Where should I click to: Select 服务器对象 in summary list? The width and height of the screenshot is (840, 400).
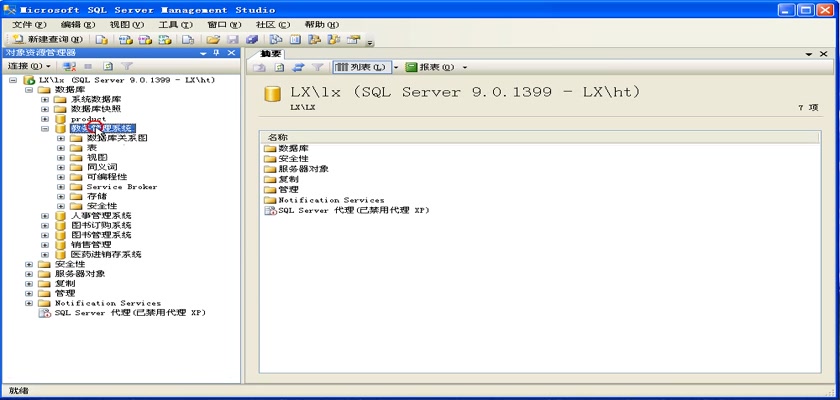pyautogui.click(x=303, y=169)
